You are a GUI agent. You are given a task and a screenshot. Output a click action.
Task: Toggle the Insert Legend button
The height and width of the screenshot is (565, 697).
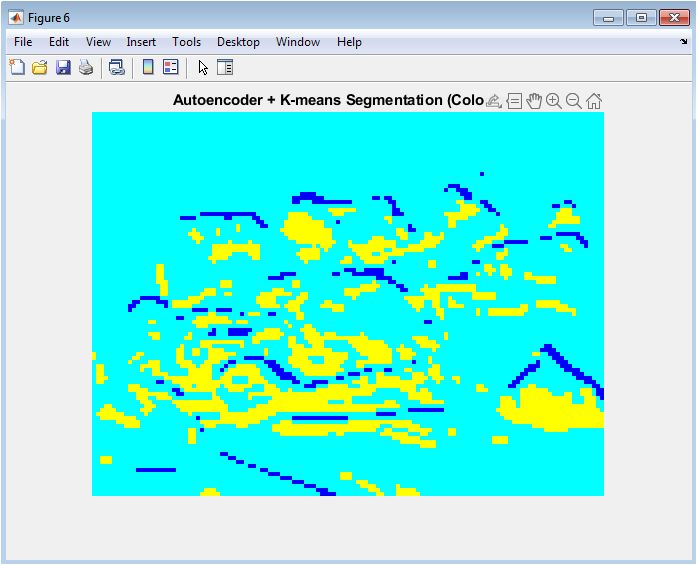pyautogui.click(x=171, y=67)
